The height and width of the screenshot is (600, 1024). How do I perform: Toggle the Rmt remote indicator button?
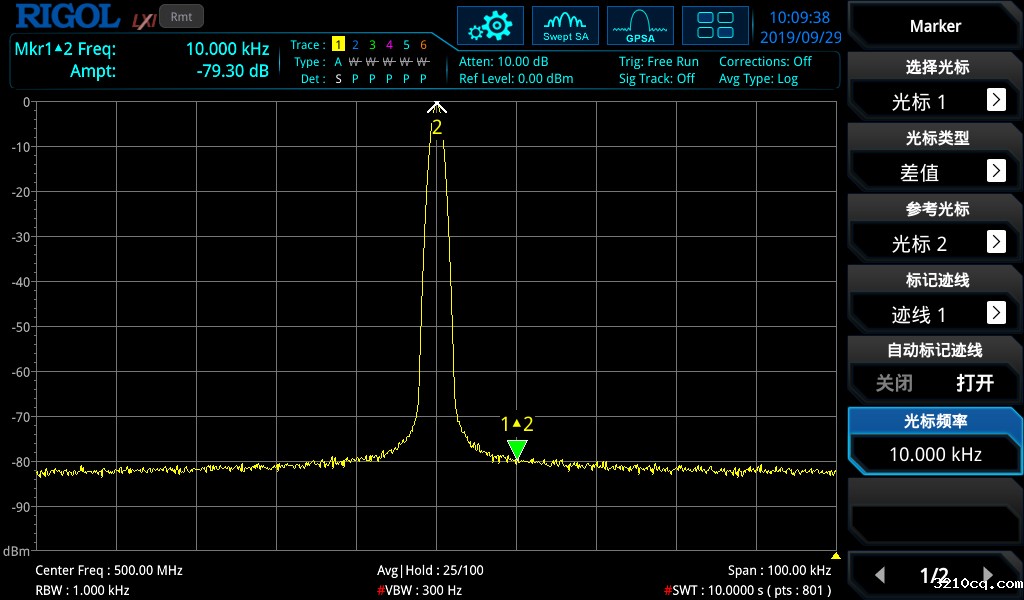pos(181,16)
